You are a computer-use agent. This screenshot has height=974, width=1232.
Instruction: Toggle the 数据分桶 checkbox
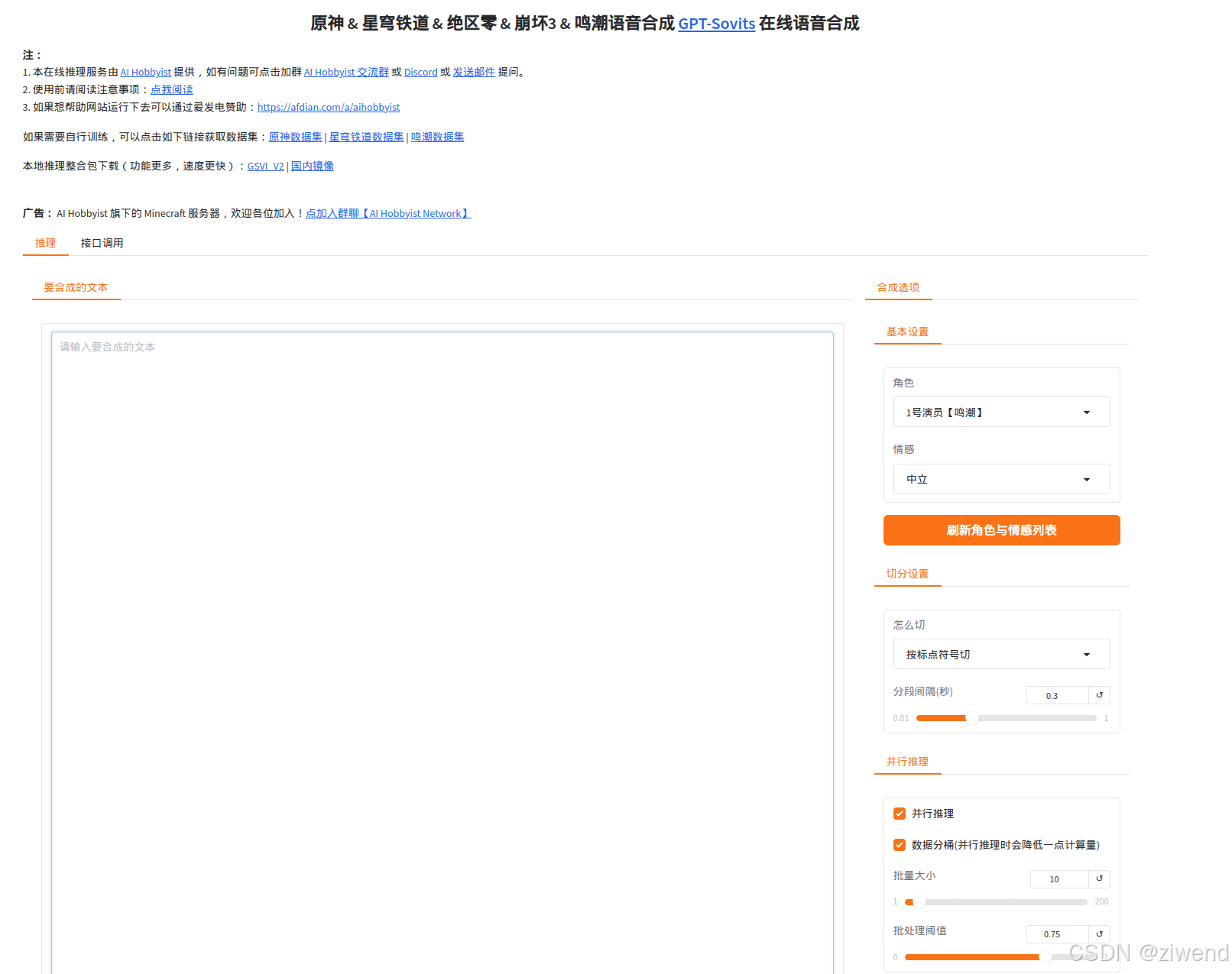[900, 845]
